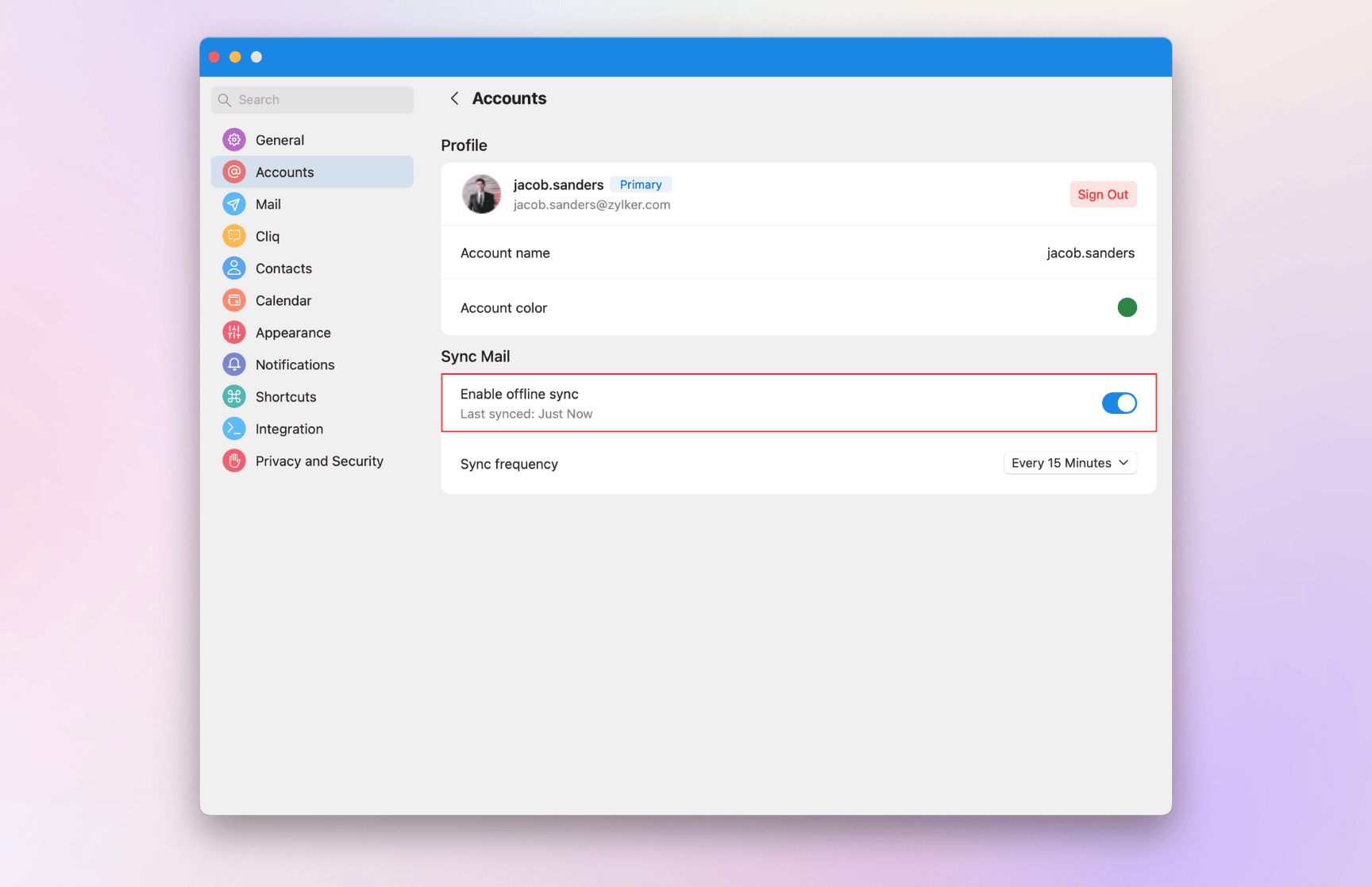Open Contacts settings
Image resolution: width=1372 pixels, height=887 pixels.
[313, 268]
